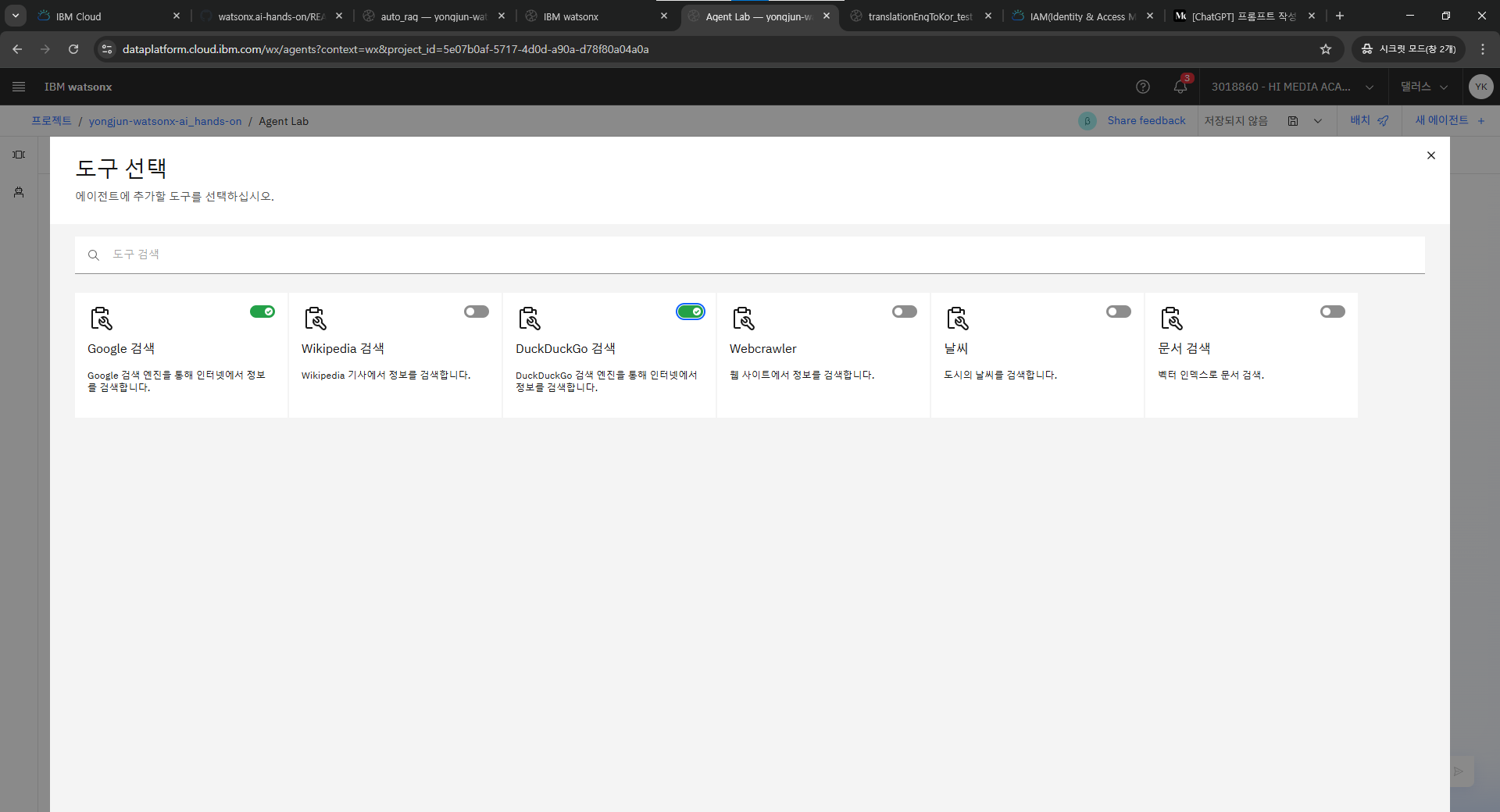Click the site information icon
The width and height of the screenshot is (1500, 812).
tap(107, 49)
